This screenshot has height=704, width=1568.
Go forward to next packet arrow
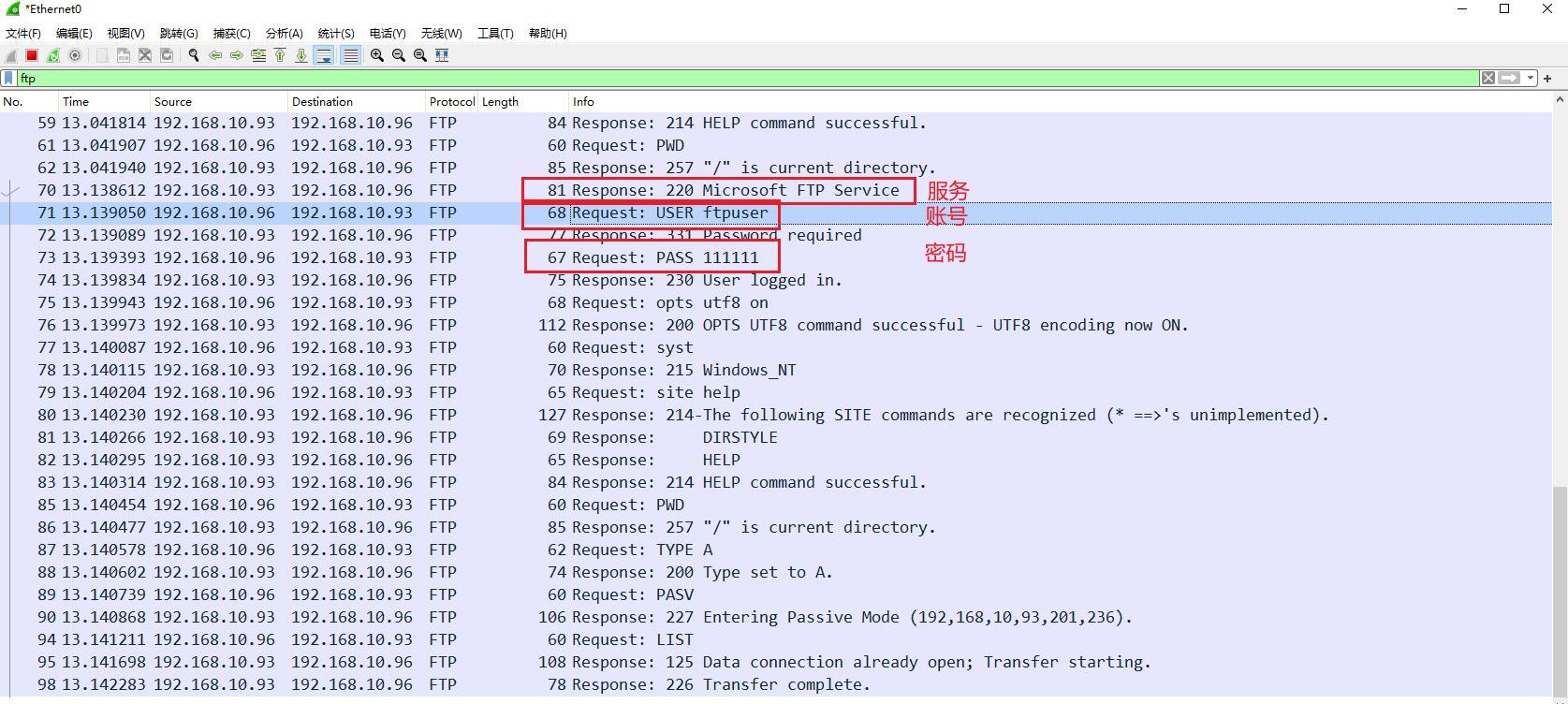237,55
